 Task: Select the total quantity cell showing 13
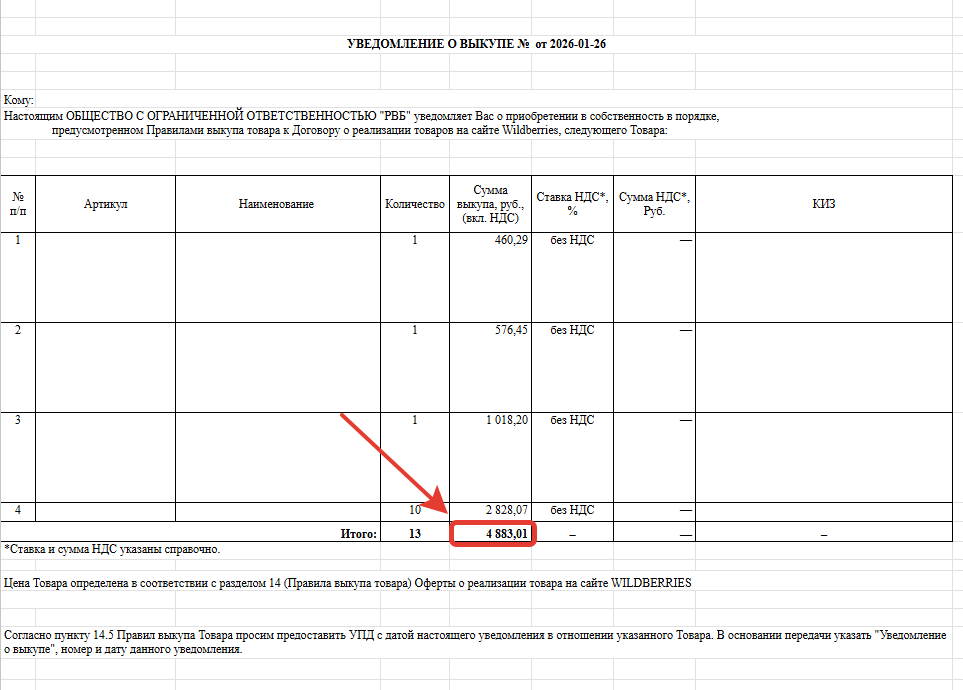pos(414,534)
